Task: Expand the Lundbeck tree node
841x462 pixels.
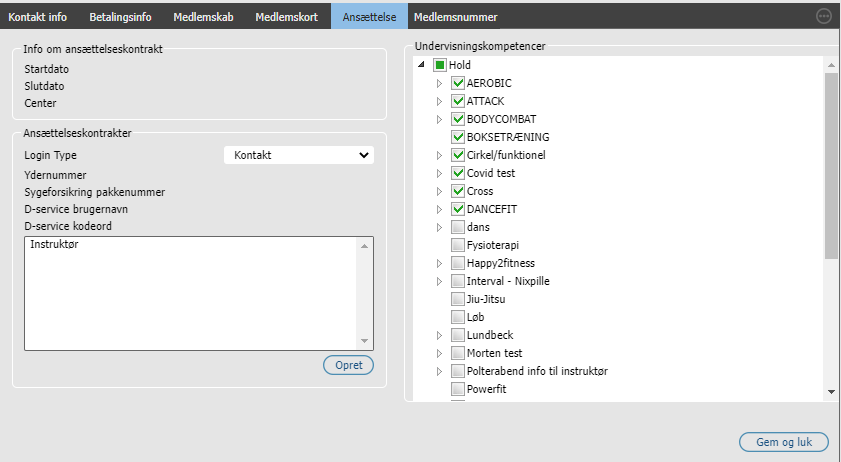Action: click(x=439, y=335)
